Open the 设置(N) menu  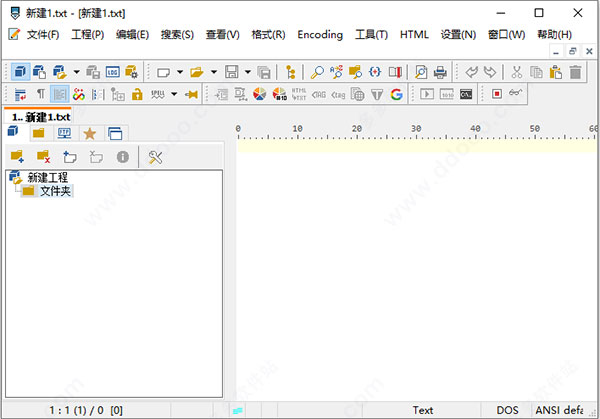point(458,34)
